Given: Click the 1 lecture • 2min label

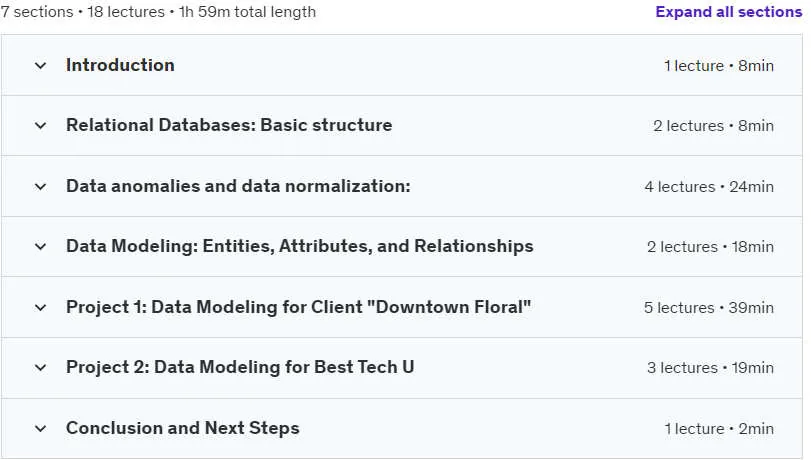Looking at the screenshot, I should (x=719, y=429).
